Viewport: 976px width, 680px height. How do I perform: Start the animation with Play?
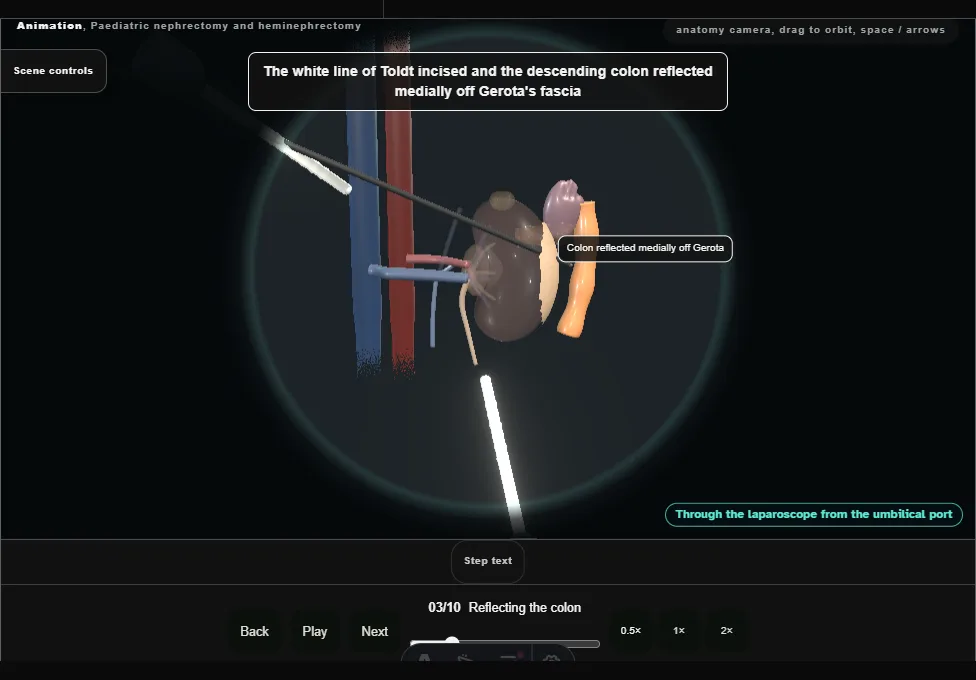tap(315, 631)
